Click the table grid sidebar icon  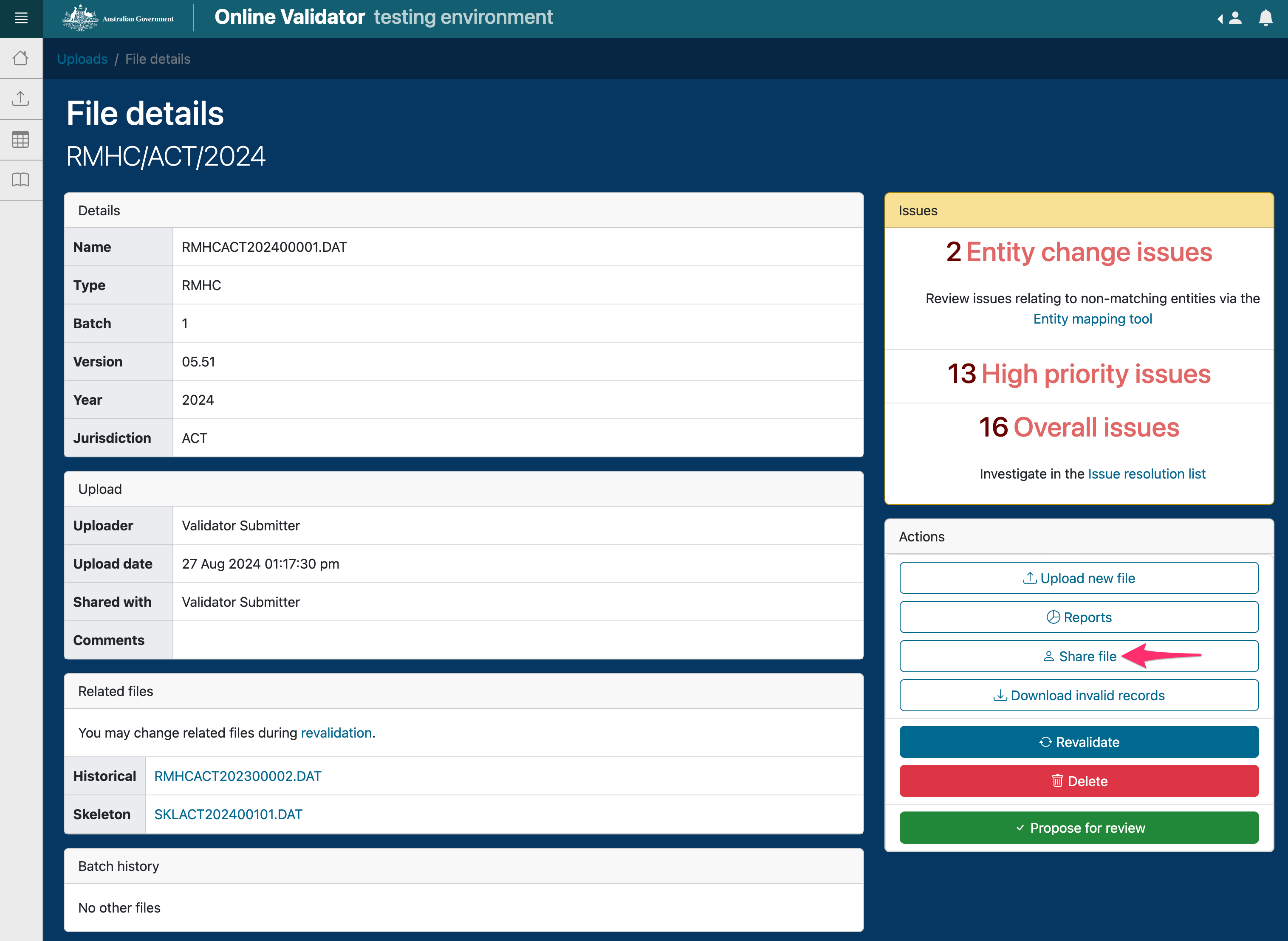pyautogui.click(x=20, y=140)
